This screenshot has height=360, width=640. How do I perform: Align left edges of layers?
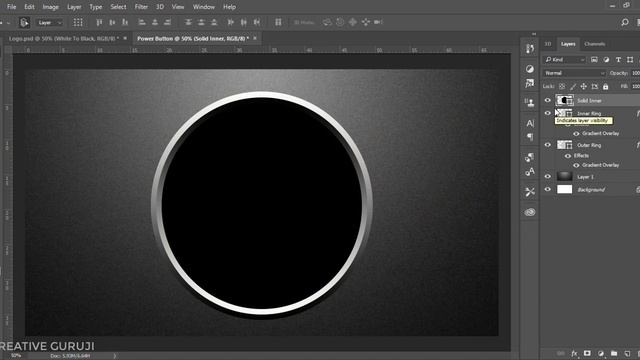(x=142, y=22)
